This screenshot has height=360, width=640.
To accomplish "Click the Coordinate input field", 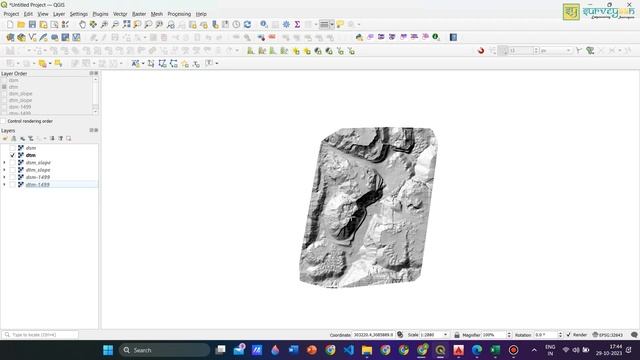I will coord(373,335).
